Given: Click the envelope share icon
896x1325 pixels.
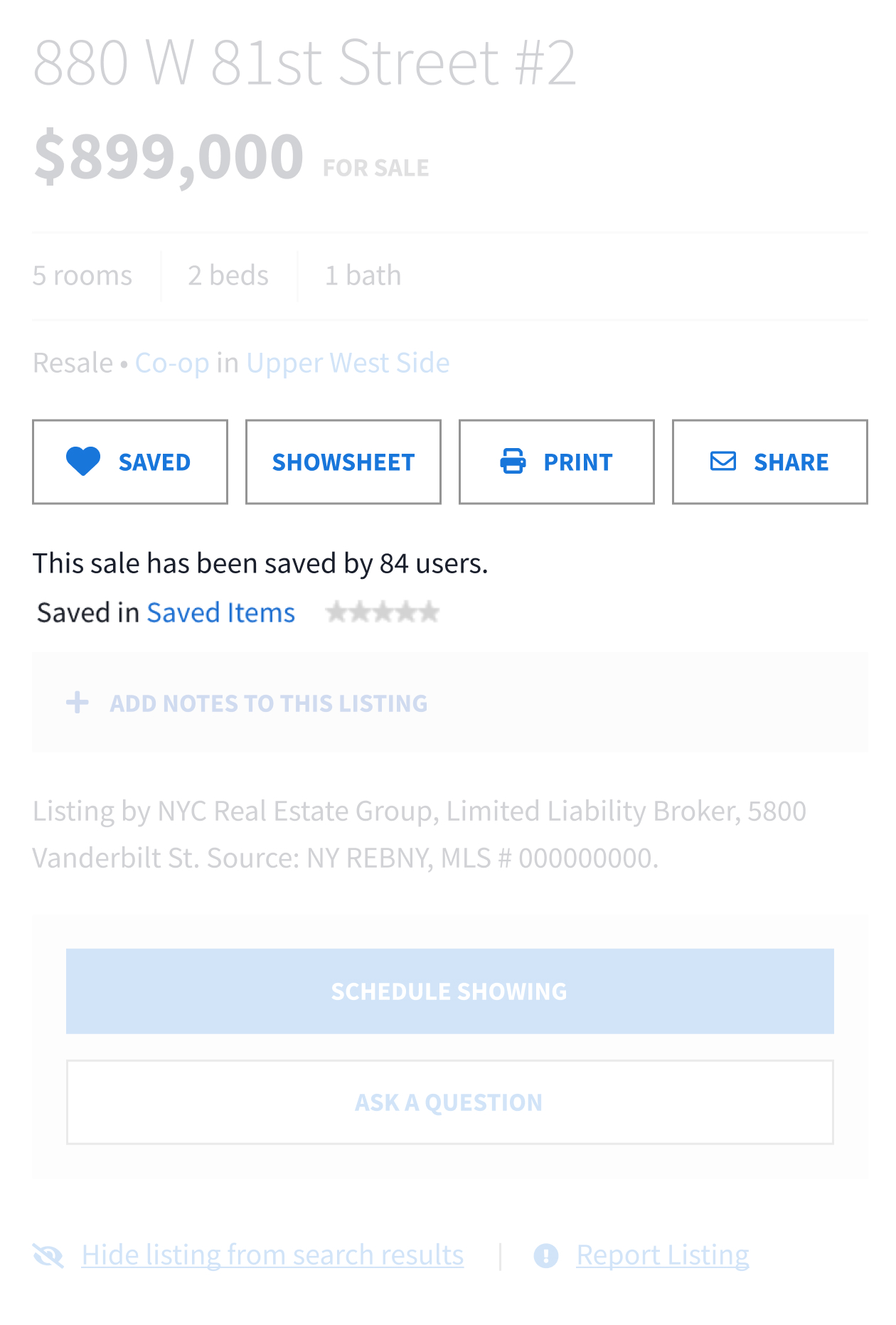Looking at the screenshot, I should coord(723,462).
